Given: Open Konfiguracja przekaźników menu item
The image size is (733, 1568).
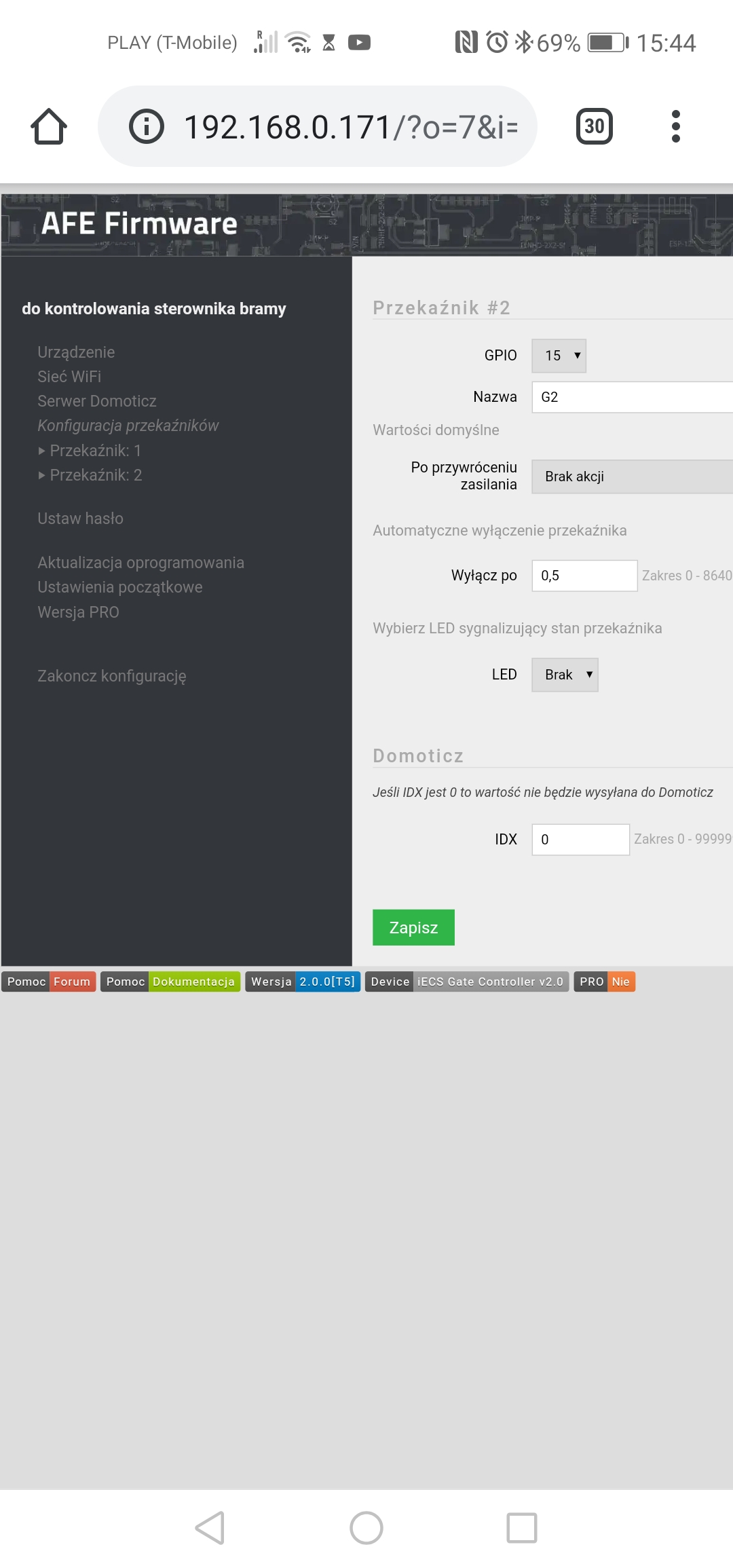Looking at the screenshot, I should click(128, 426).
